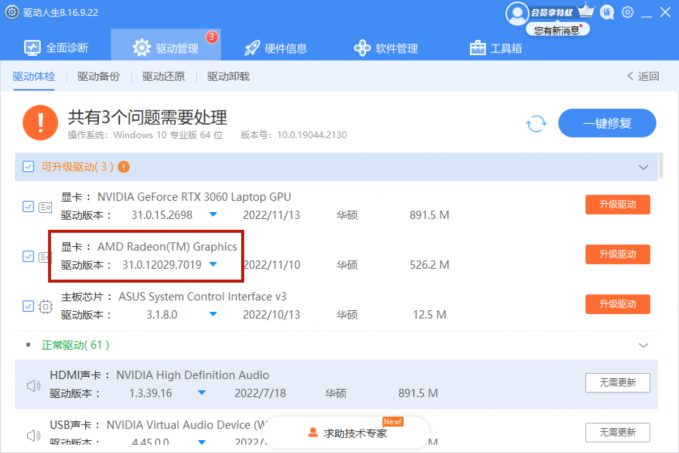
Task: Click 无需更新 for NVIDIA High Definition Audio
Action: (618, 383)
